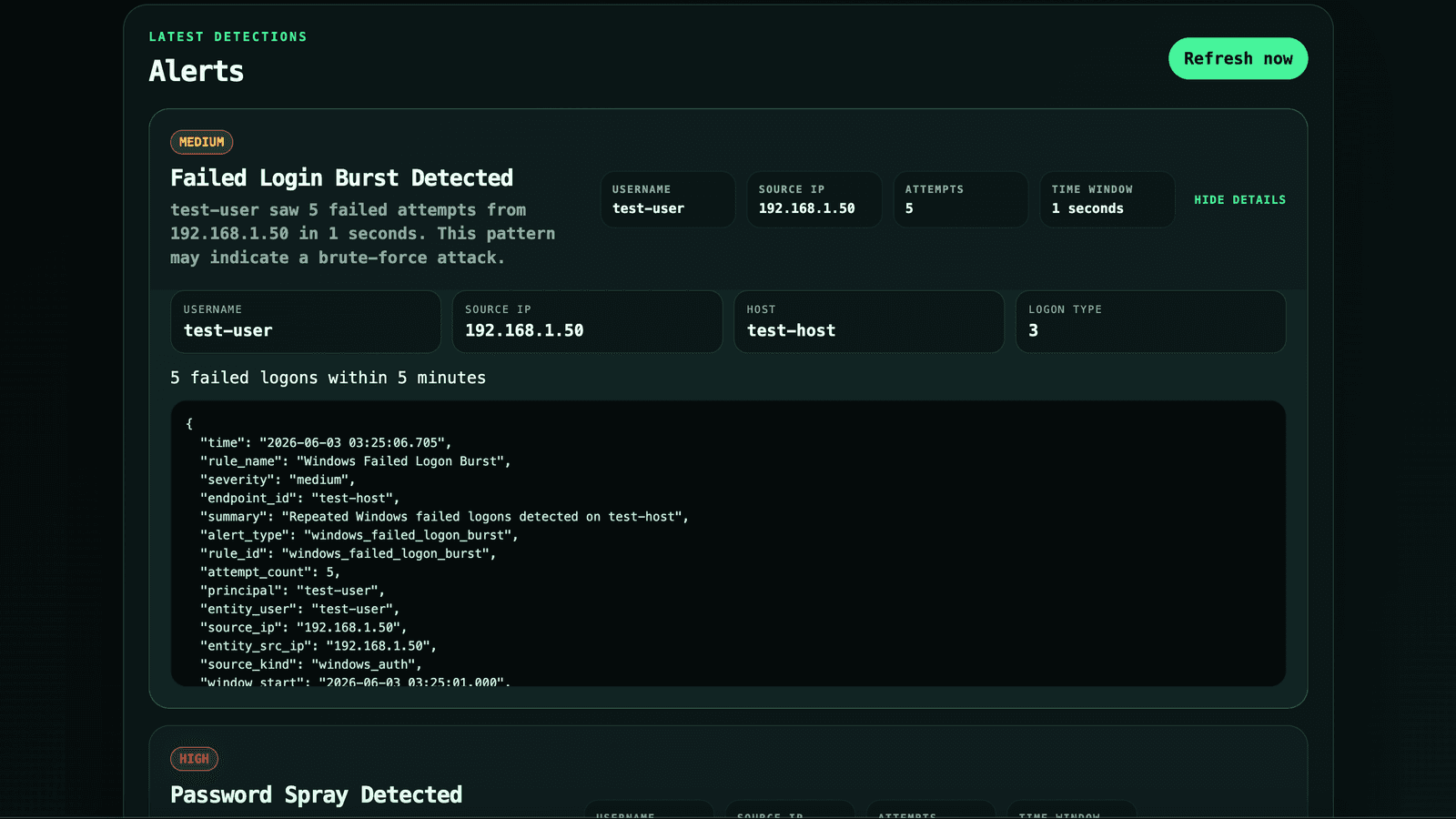Click the Attempts 5 chip
Image resolution: width=1456 pixels, height=819 pixels.
(x=961, y=199)
